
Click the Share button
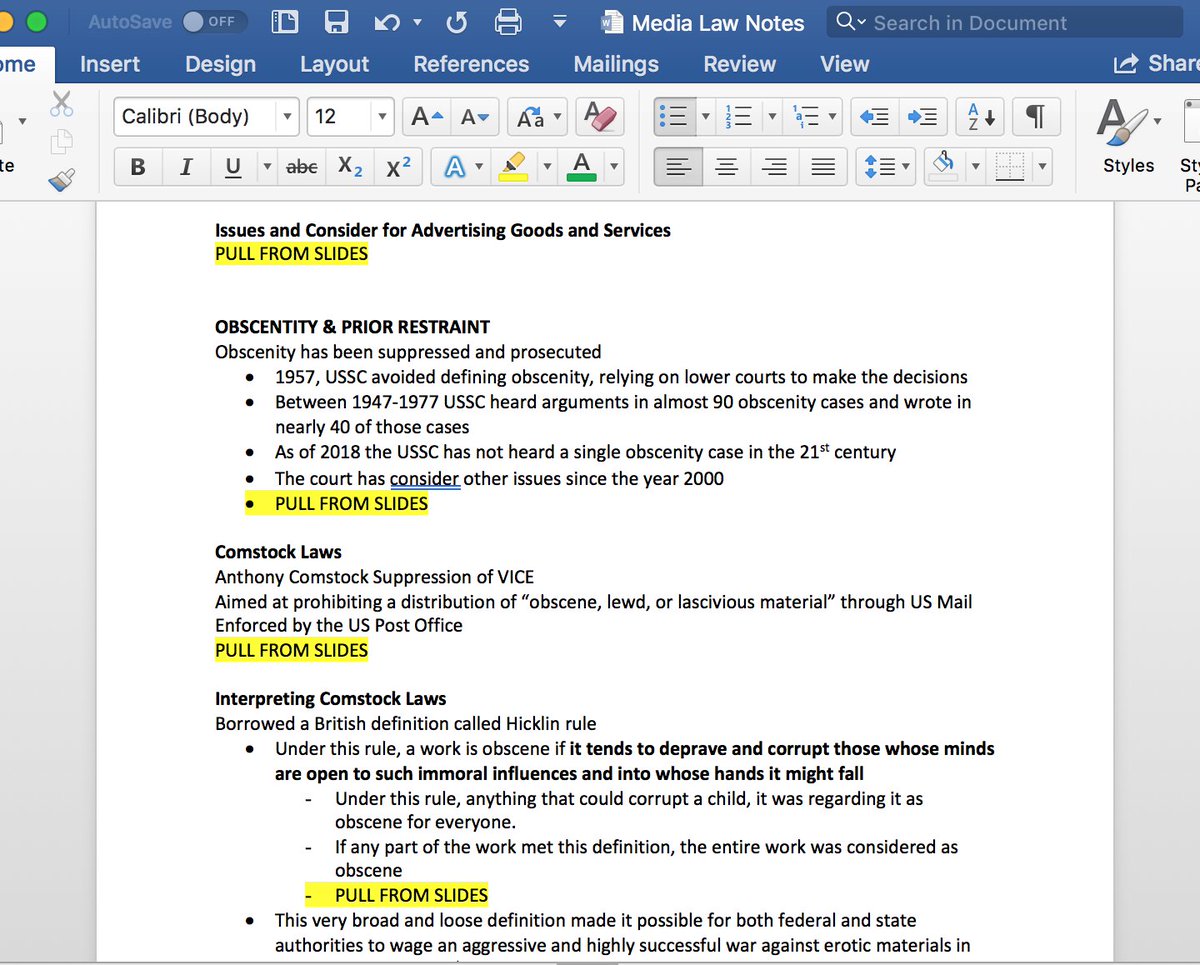click(x=1157, y=64)
